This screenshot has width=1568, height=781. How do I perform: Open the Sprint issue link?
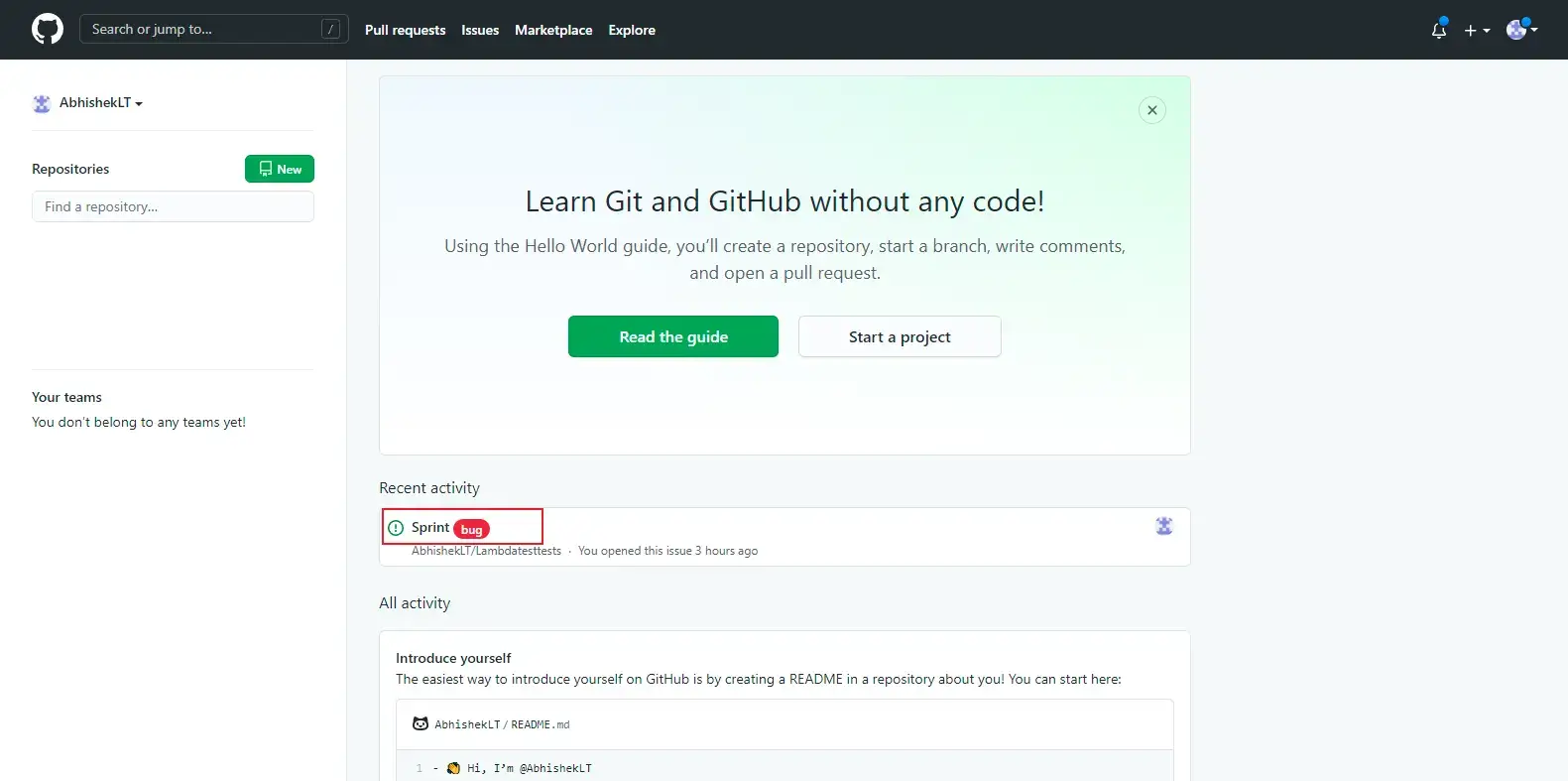pos(430,527)
